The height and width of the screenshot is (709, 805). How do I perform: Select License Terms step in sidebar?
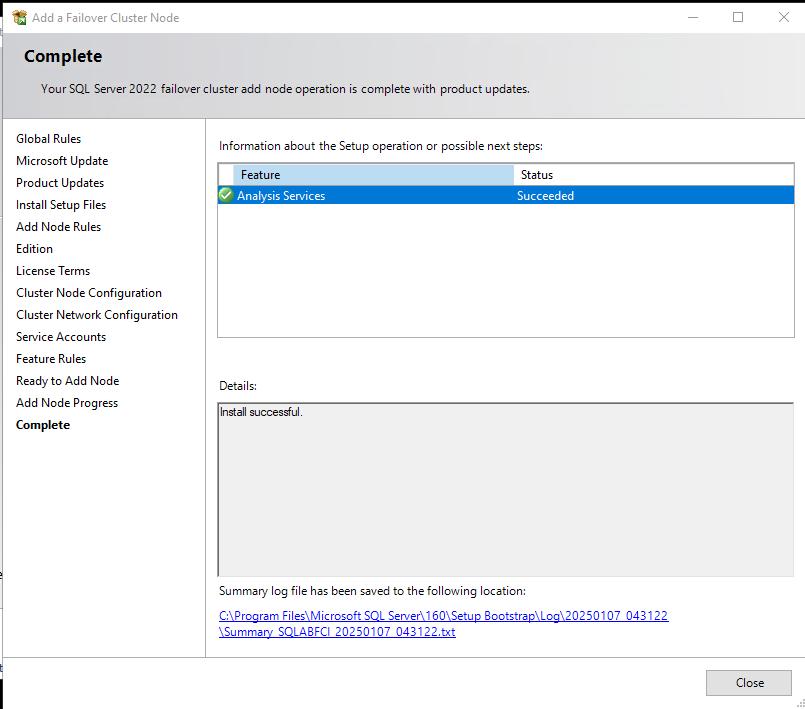[53, 271]
